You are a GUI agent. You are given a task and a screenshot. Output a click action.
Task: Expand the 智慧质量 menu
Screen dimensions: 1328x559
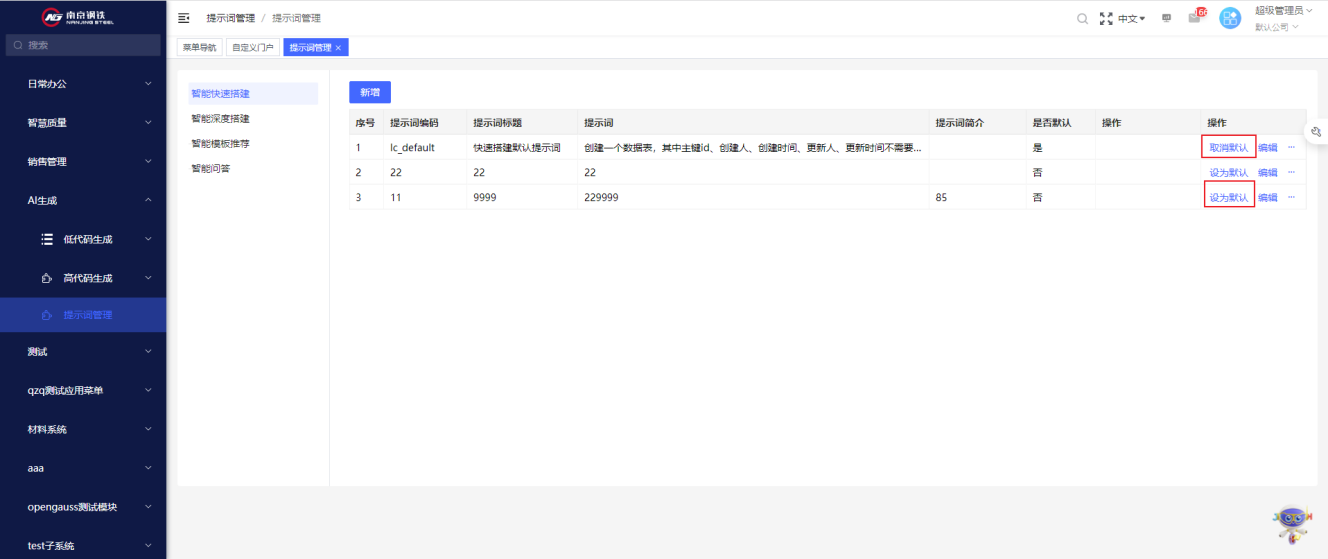83,123
